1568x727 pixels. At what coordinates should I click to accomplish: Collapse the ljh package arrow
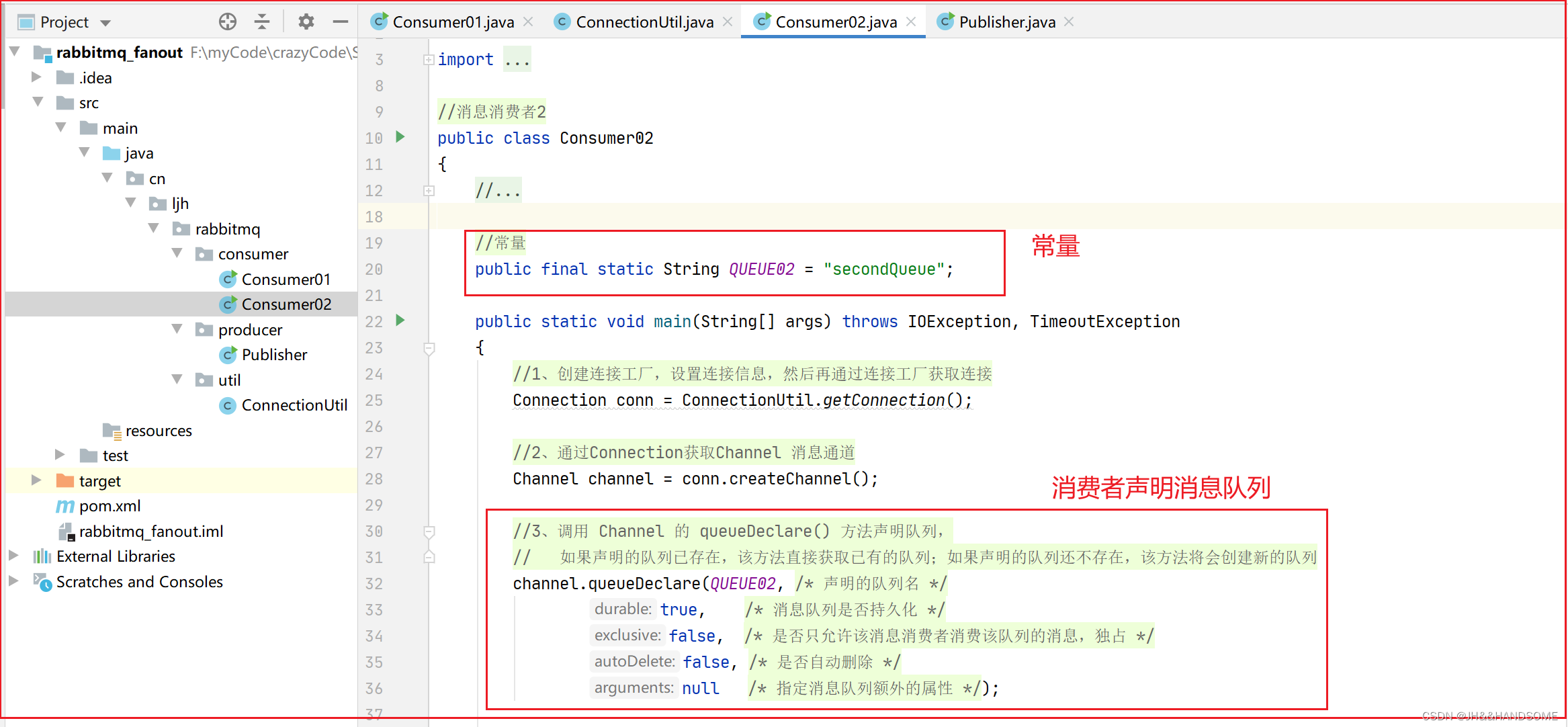[x=131, y=203]
